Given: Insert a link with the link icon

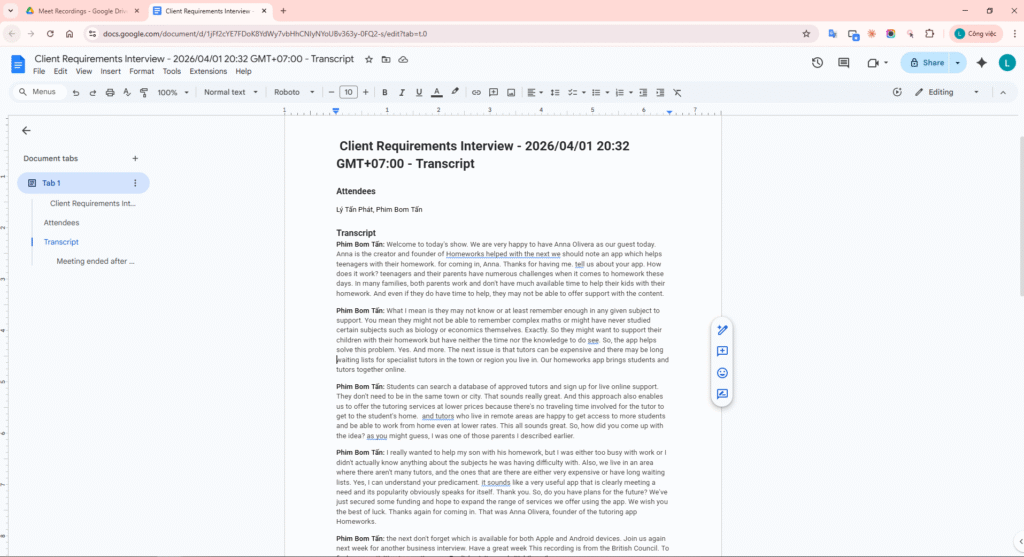Looking at the screenshot, I should pyautogui.click(x=476, y=92).
